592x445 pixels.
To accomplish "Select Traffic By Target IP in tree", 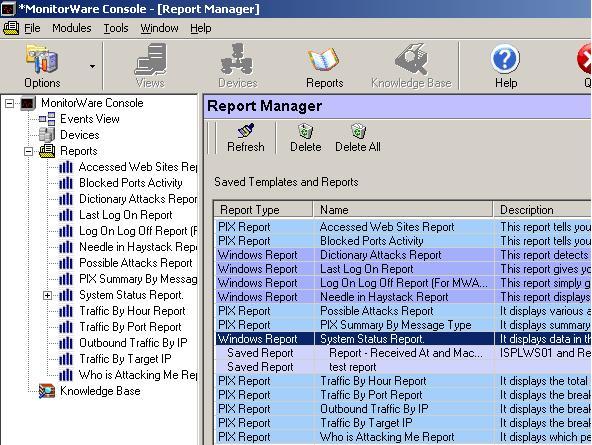I will 125,359.
